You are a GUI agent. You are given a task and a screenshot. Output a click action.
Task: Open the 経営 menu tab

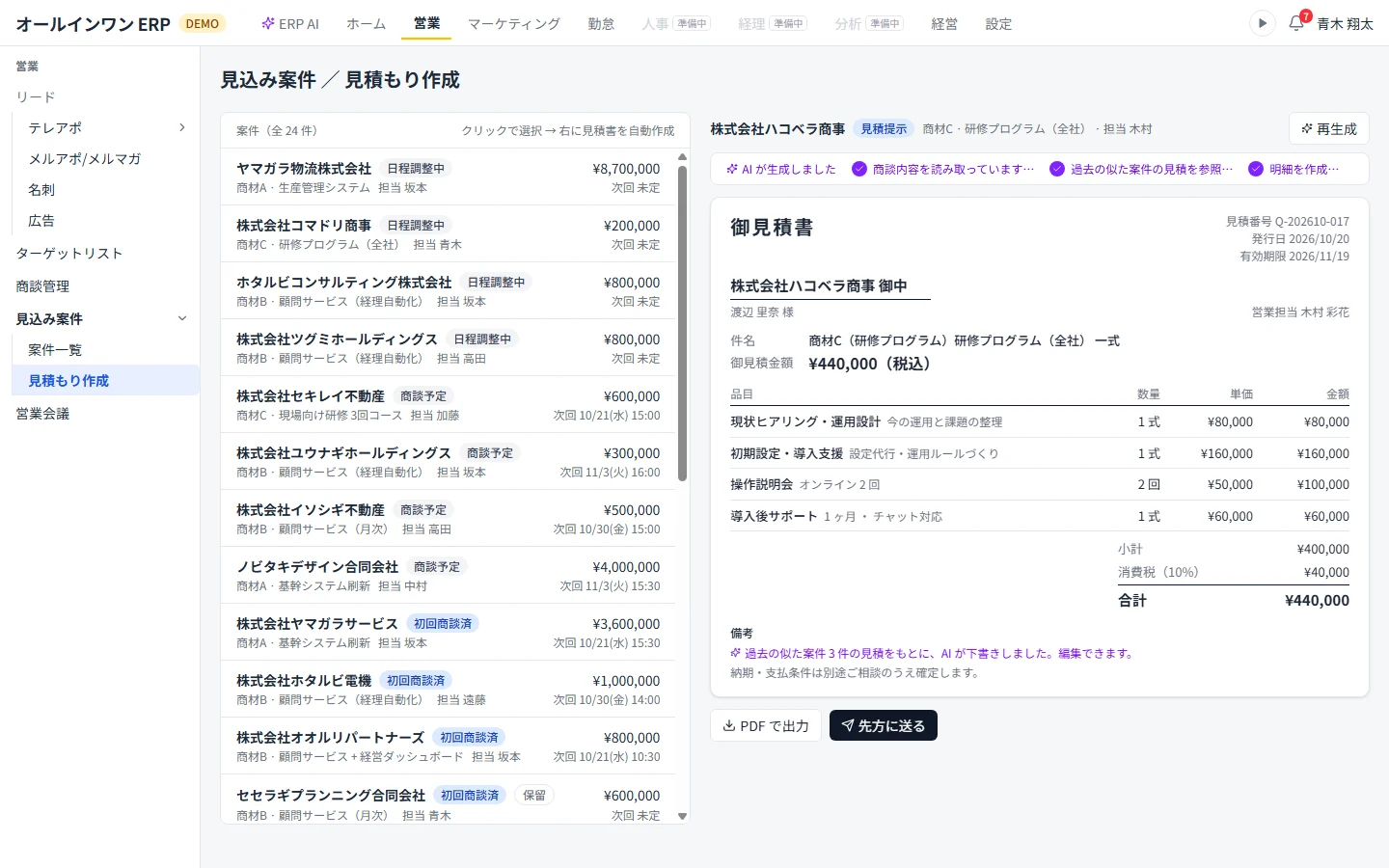[944, 23]
